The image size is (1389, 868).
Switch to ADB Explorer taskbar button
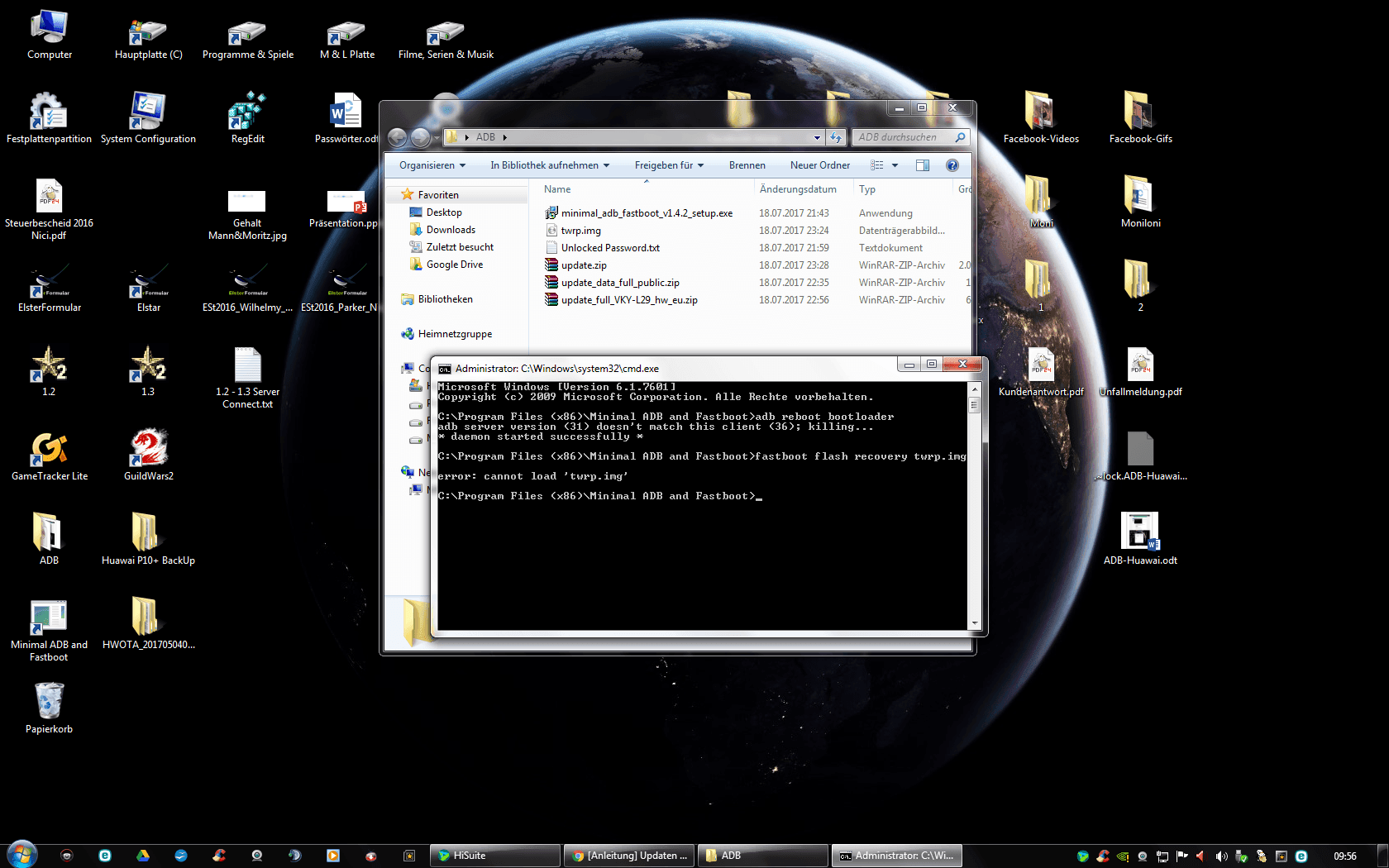763,856
